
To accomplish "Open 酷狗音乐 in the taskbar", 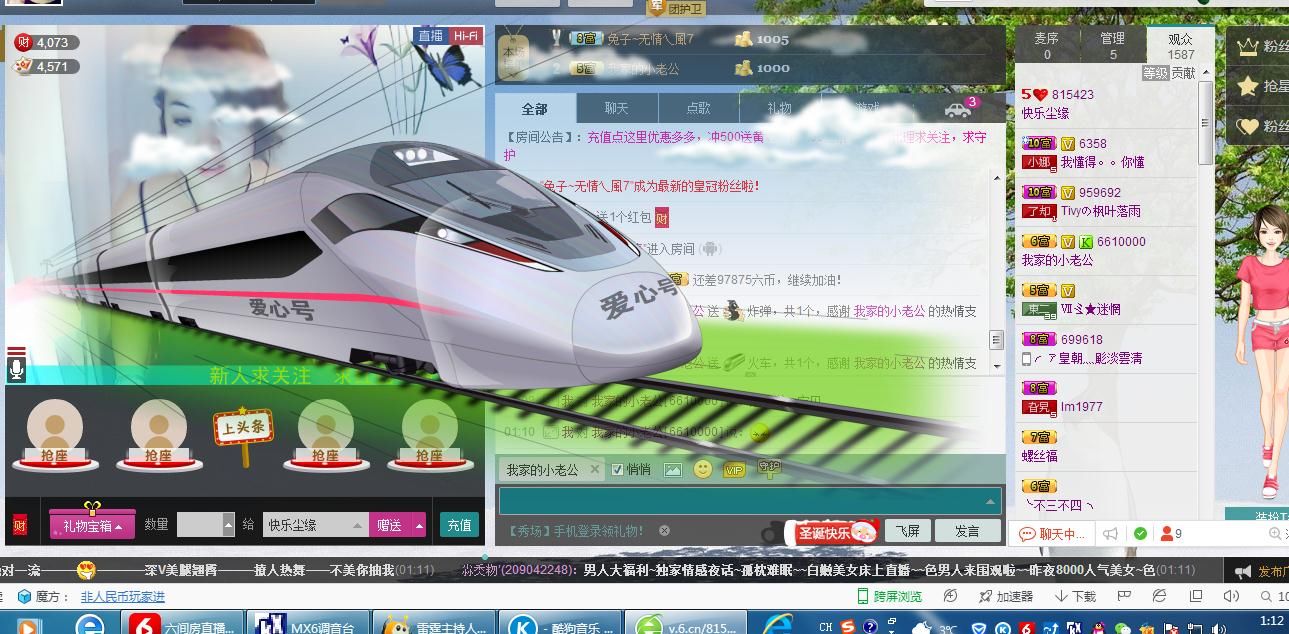I will (x=560, y=624).
